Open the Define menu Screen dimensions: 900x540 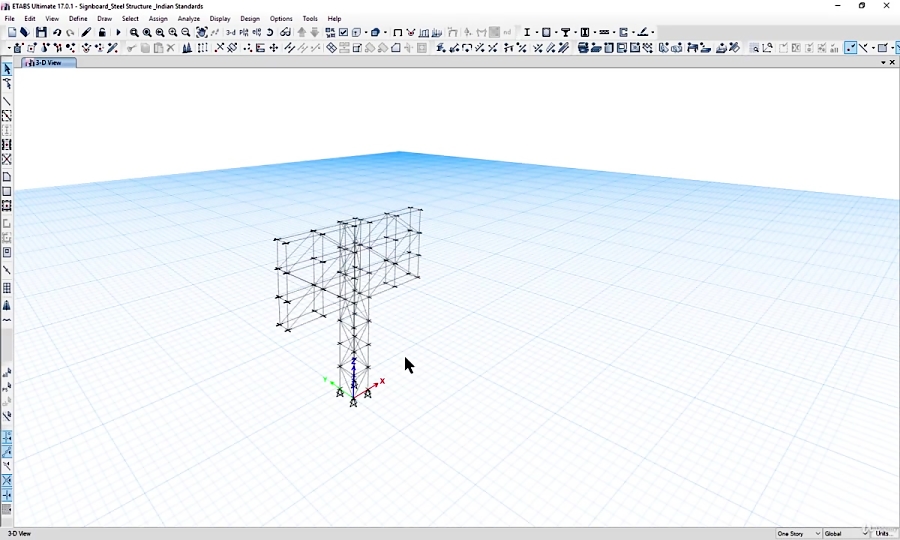pyautogui.click(x=78, y=18)
